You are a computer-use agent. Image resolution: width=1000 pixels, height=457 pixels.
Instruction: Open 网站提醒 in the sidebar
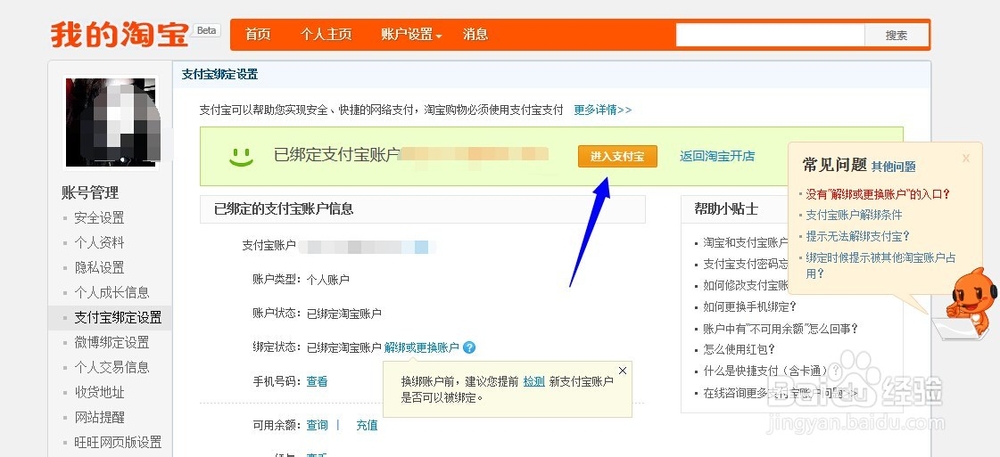pyautogui.click(x=99, y=417)
